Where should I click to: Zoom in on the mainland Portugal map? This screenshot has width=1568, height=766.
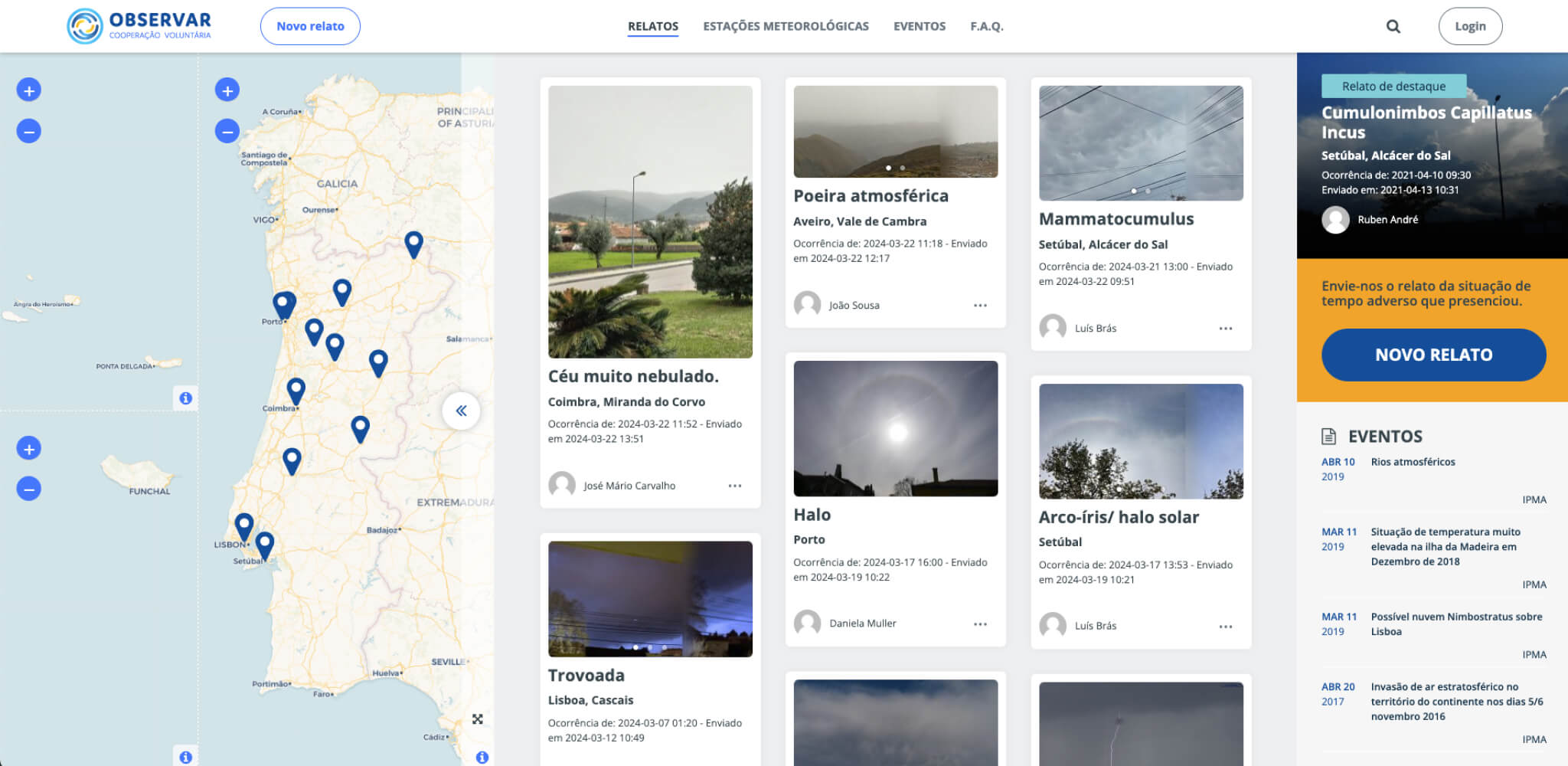point(227,90)
